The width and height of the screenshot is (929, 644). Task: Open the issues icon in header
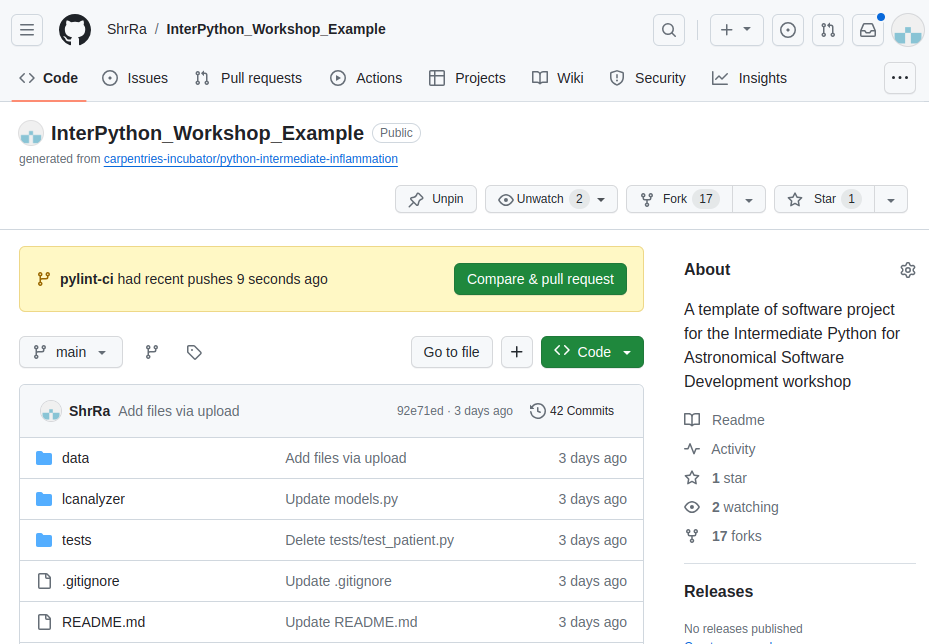[x=788, y=30]
